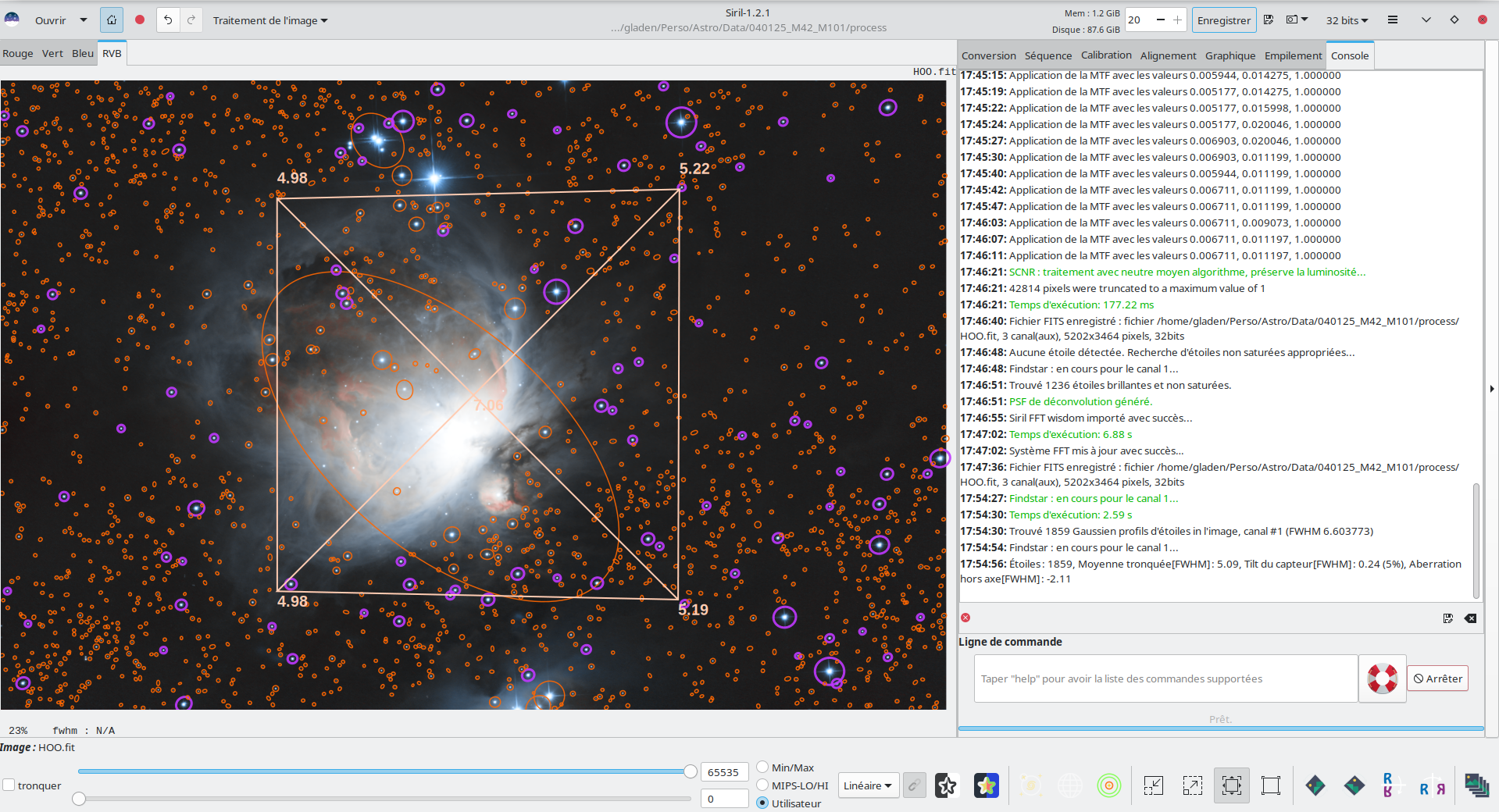The height and width of the screenshot is (812, 1499).
Task: Rotate image counterclockwise with first diamond icon
Action: coord(1315,785)
